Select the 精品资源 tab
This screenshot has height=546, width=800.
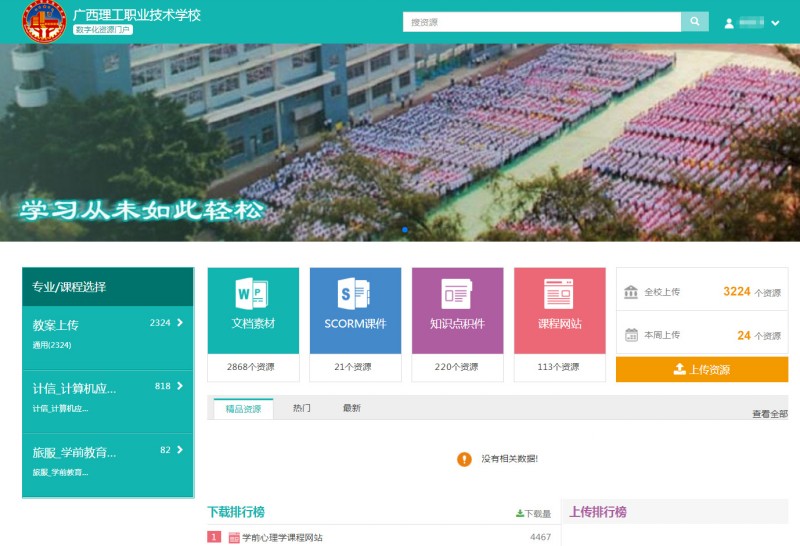243,408
